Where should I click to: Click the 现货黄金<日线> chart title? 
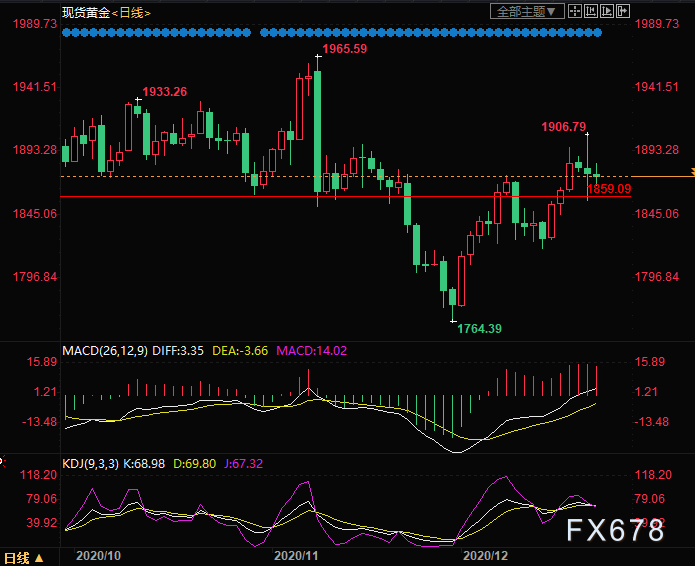(106, 13)
